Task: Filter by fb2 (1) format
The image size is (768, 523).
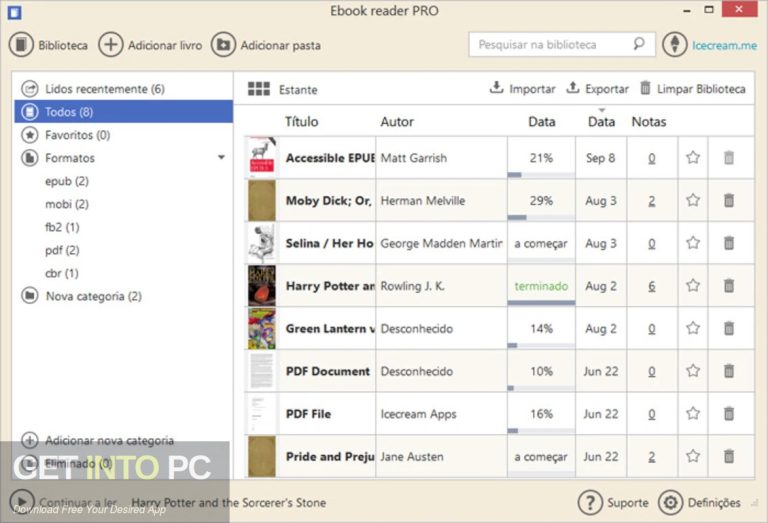Action: [62, 227]
